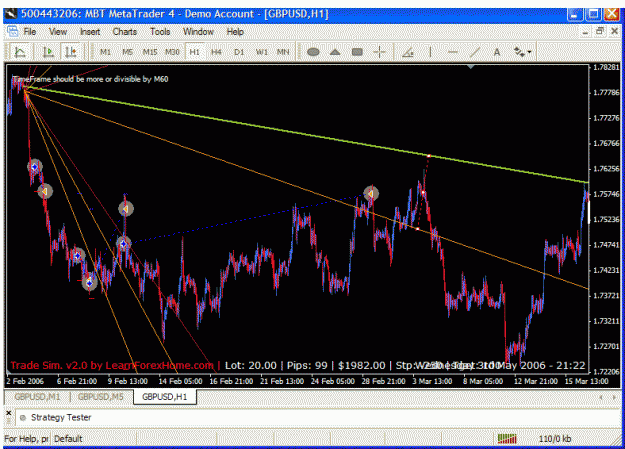The height and width of the screenshot is (449, 625).
Task: Click the MetaTrader title bar app icon
Action: pos(11,14)
